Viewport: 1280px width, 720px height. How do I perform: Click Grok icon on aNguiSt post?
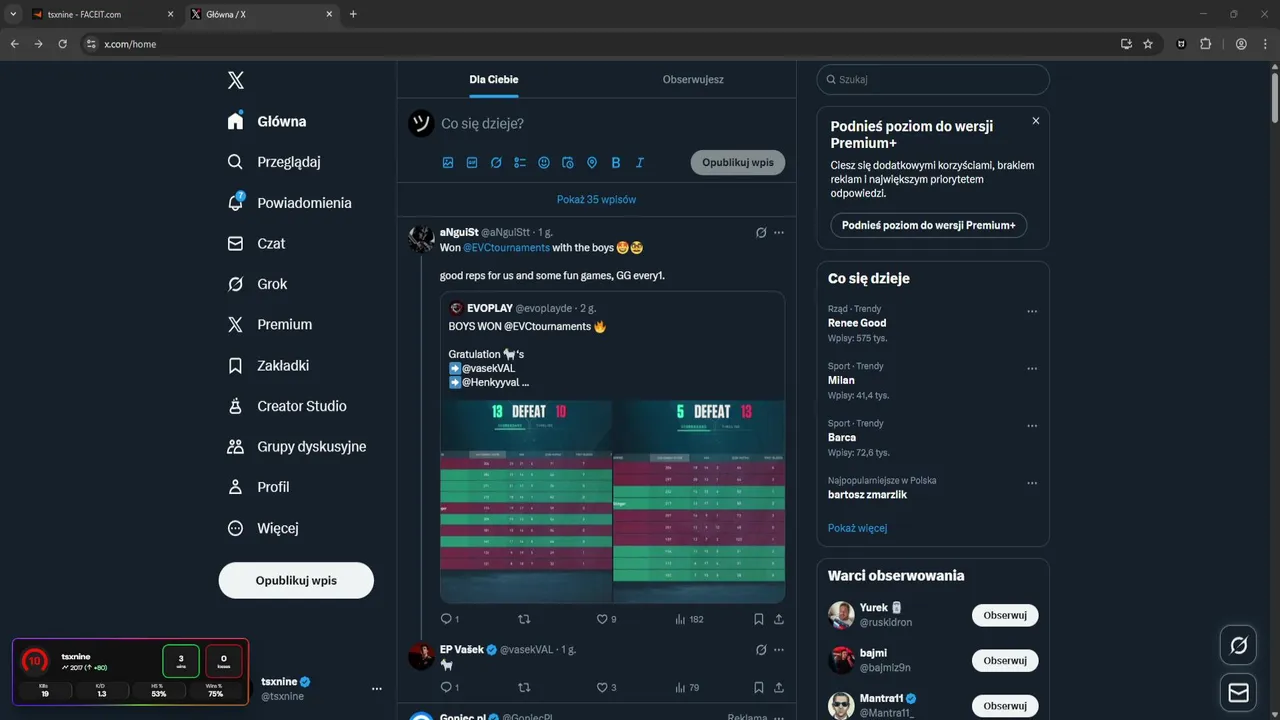(761, 232)
